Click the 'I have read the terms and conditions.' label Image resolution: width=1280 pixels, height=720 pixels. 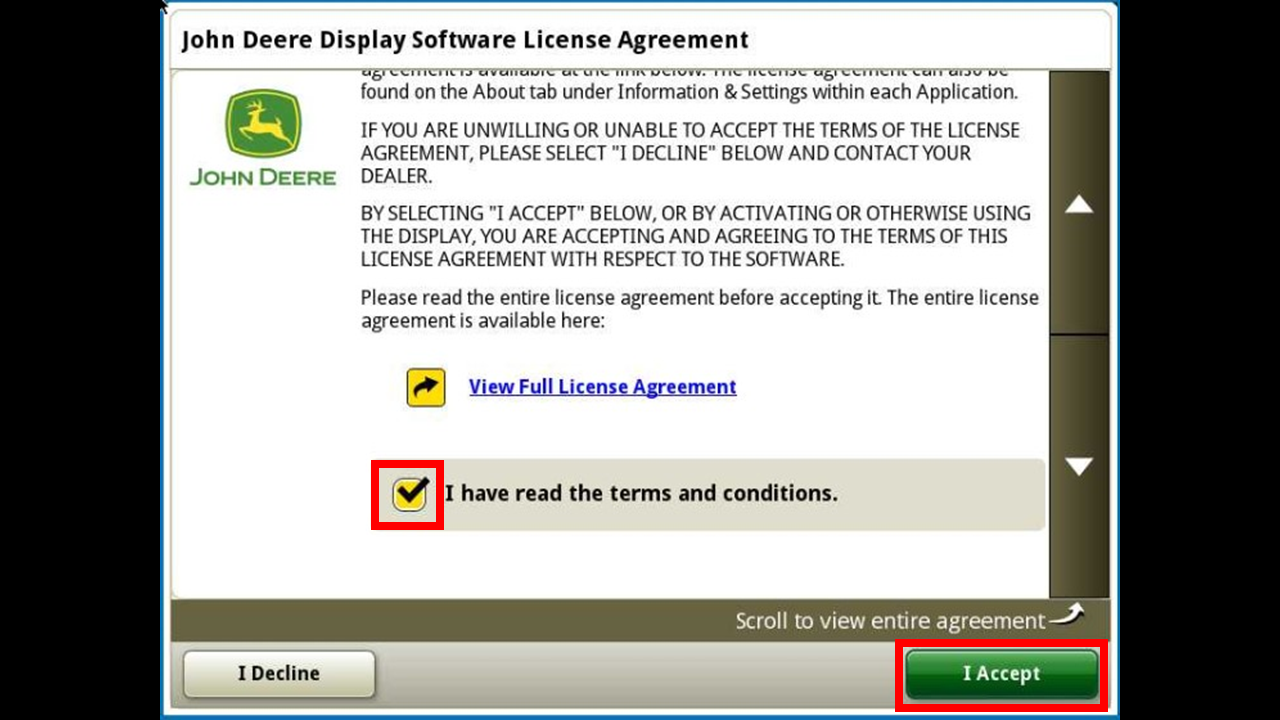[641, 493]
